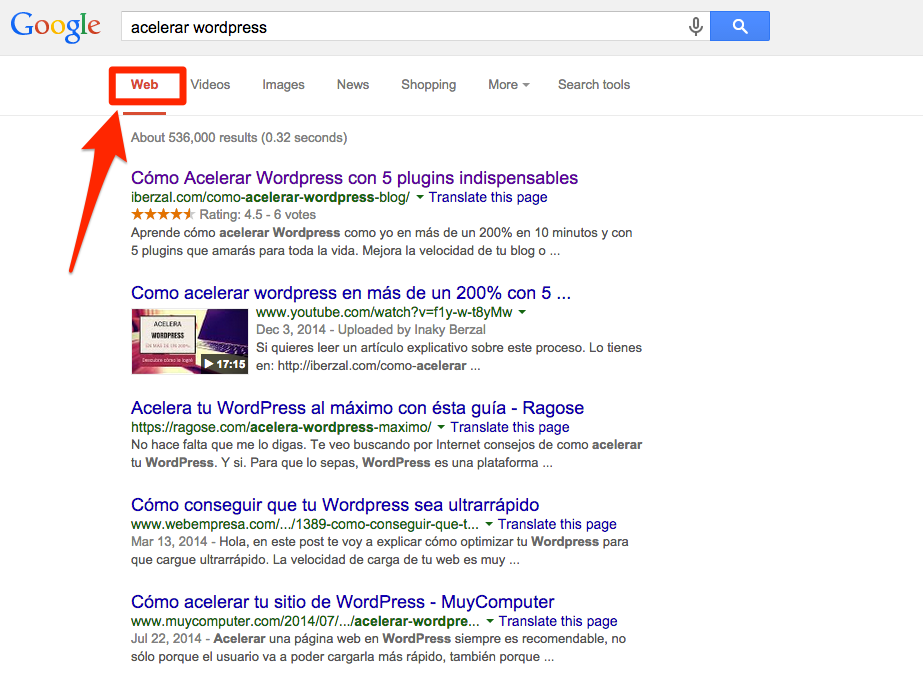Screen dimensions: 923x673
Task: Click the www.webempresa.com URL text
Action: click(x=304, y=524)
